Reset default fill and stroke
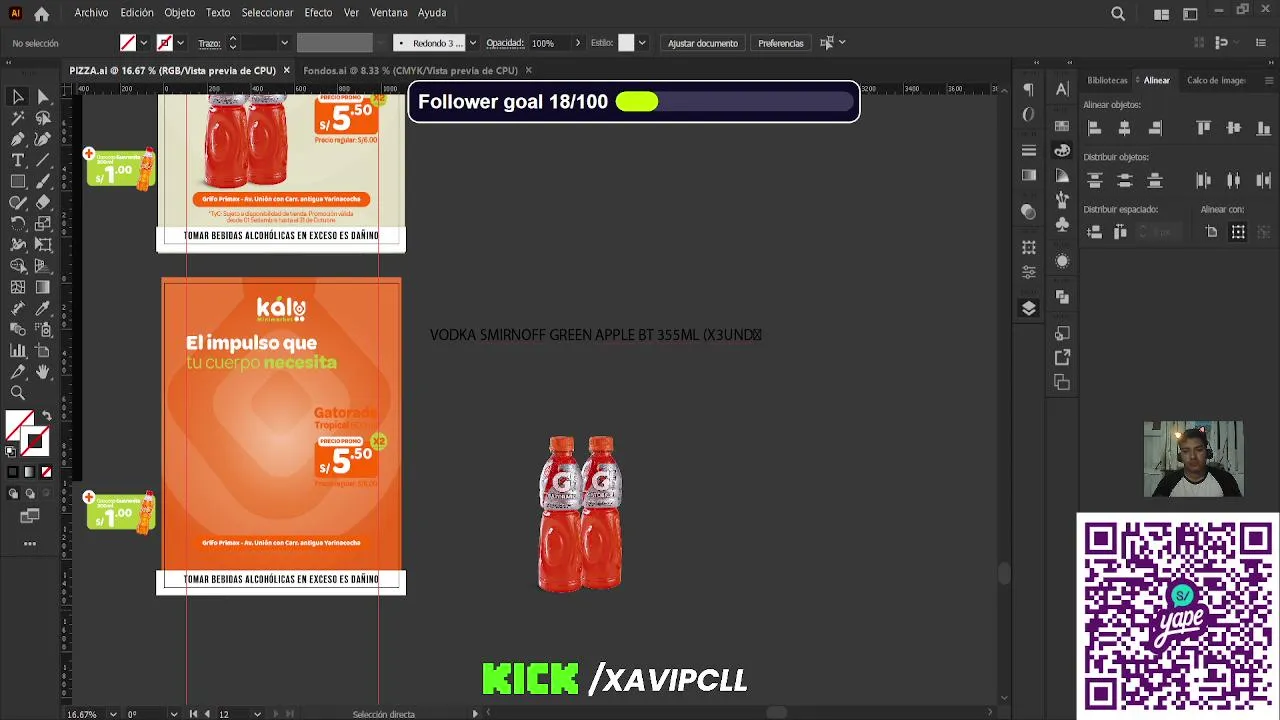This screenshot has height=720, width=1280. [x=11, y=451]
